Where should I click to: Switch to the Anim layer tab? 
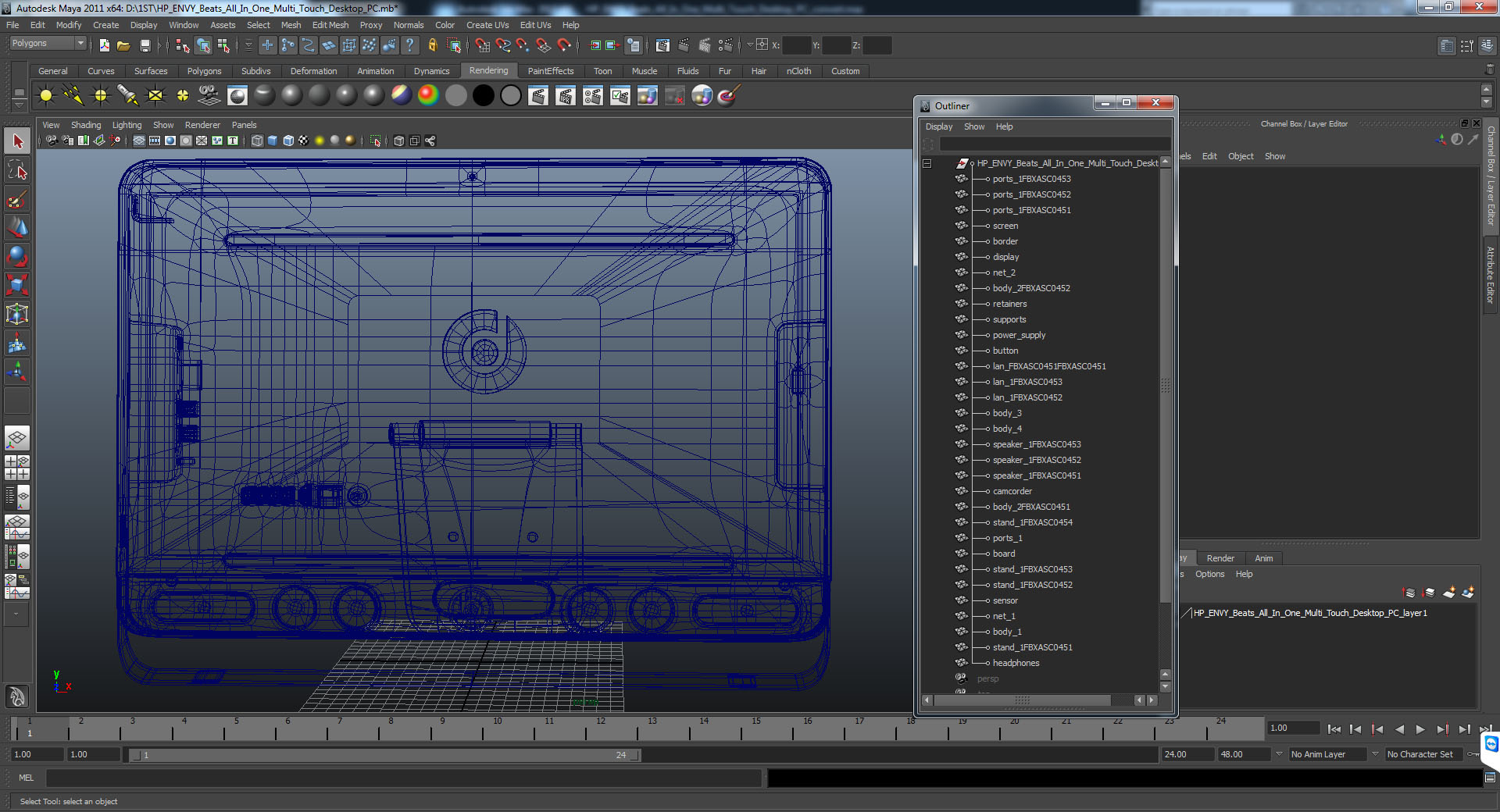pos(1263,558)
